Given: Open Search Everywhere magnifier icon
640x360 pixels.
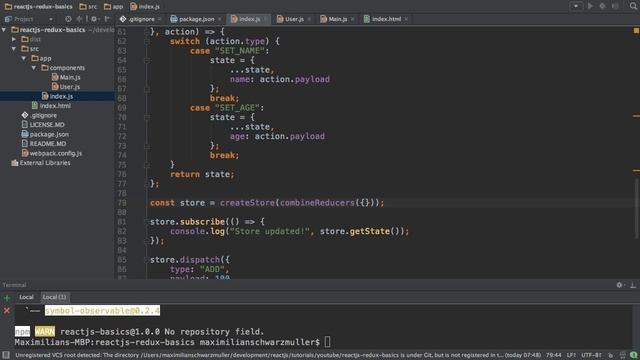Looking at the screenshot, I should click(x=633, y=6).
